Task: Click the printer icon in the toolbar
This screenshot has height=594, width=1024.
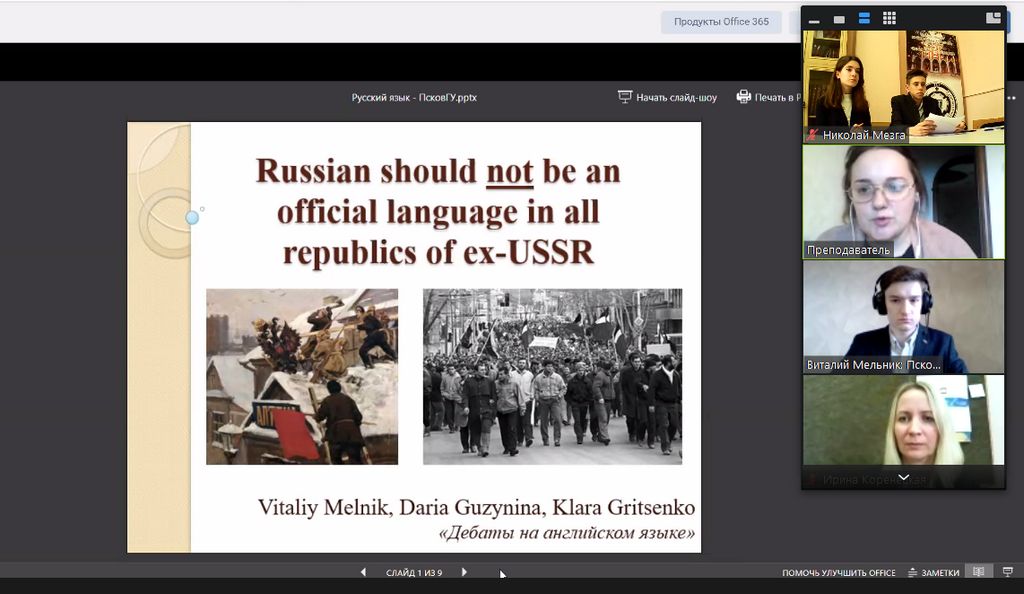Action: click(743, 97)
